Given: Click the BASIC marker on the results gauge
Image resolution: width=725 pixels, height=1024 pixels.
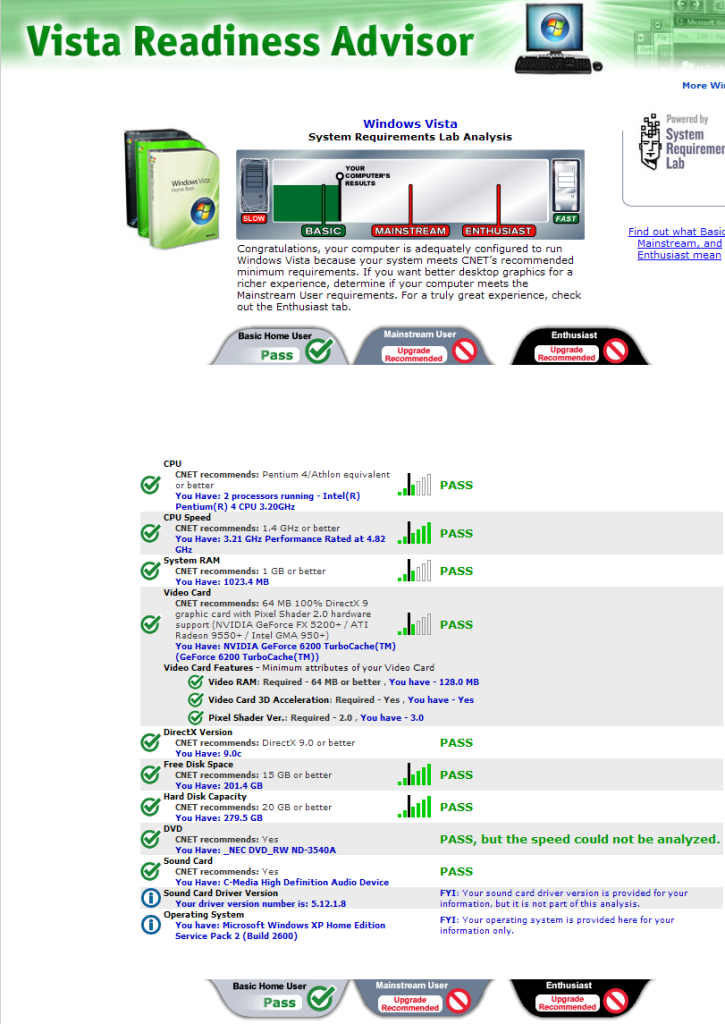Looking at the screenshot, I should point(323,231).
